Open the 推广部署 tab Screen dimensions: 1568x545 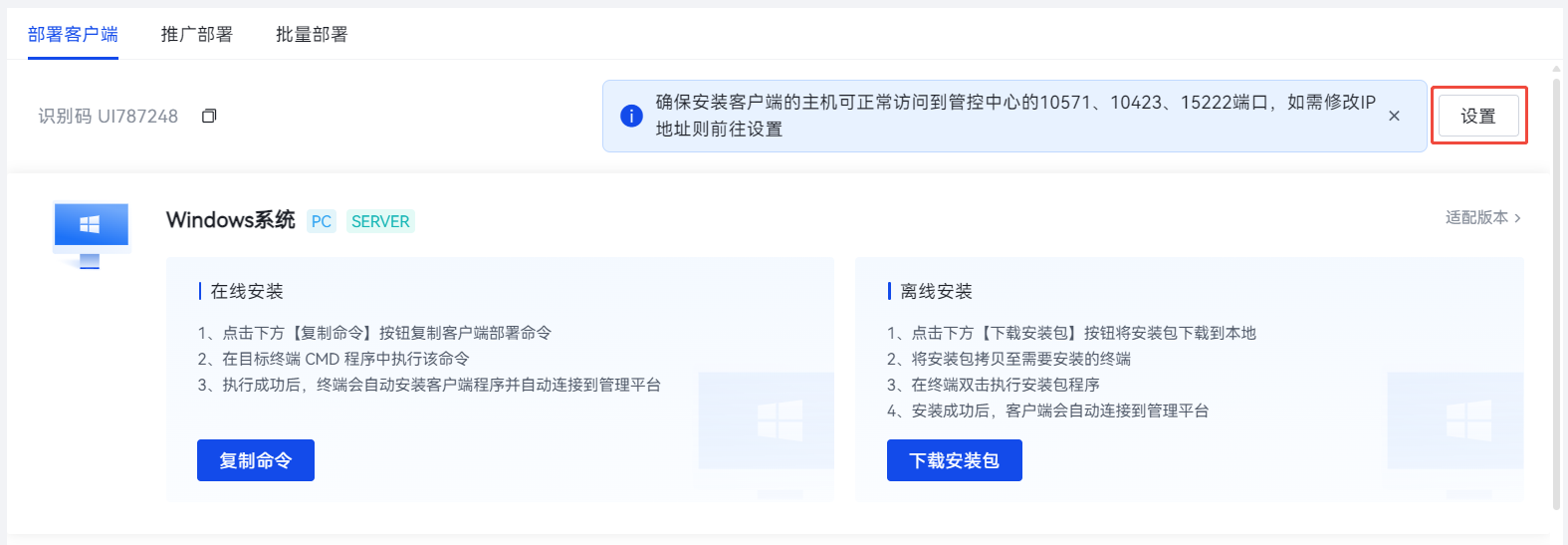[x=196, y=35]
